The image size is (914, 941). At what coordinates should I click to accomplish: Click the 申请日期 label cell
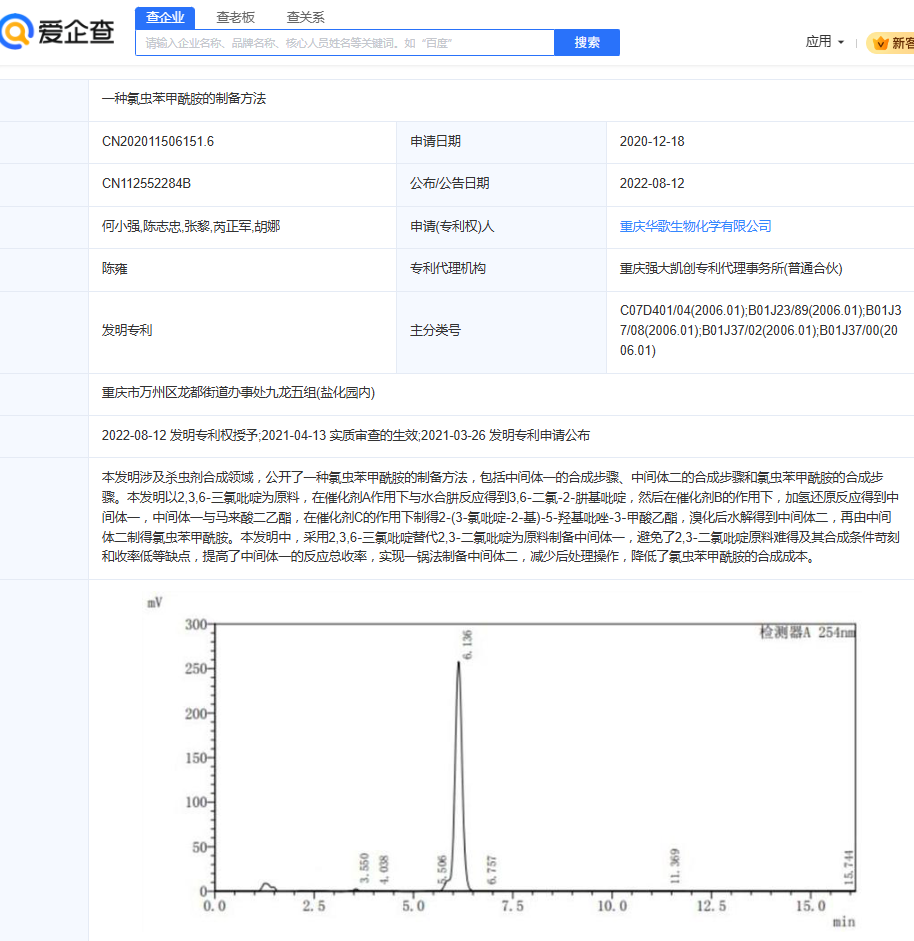click(x=501, y=142)
